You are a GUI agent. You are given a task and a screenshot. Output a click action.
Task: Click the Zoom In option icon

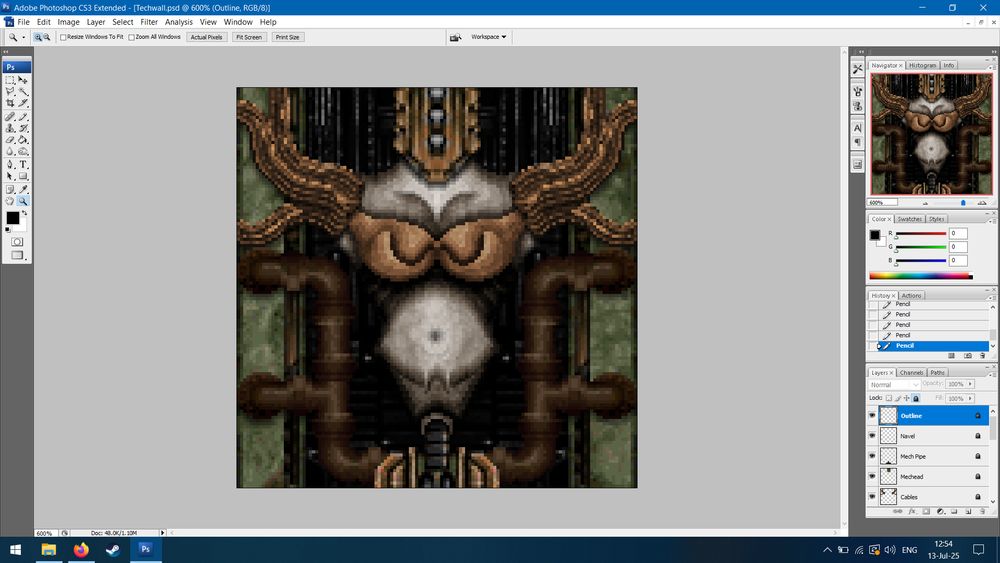point(38,38)
